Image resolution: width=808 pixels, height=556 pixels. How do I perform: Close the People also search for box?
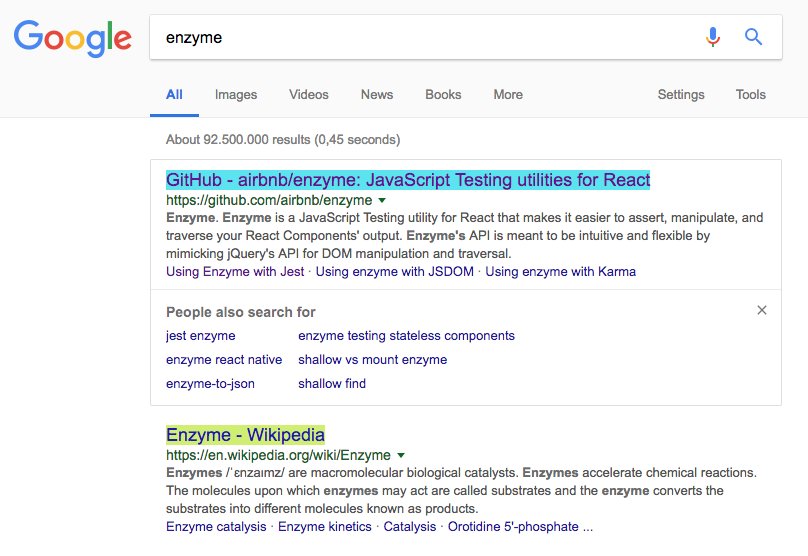point(762,310)
